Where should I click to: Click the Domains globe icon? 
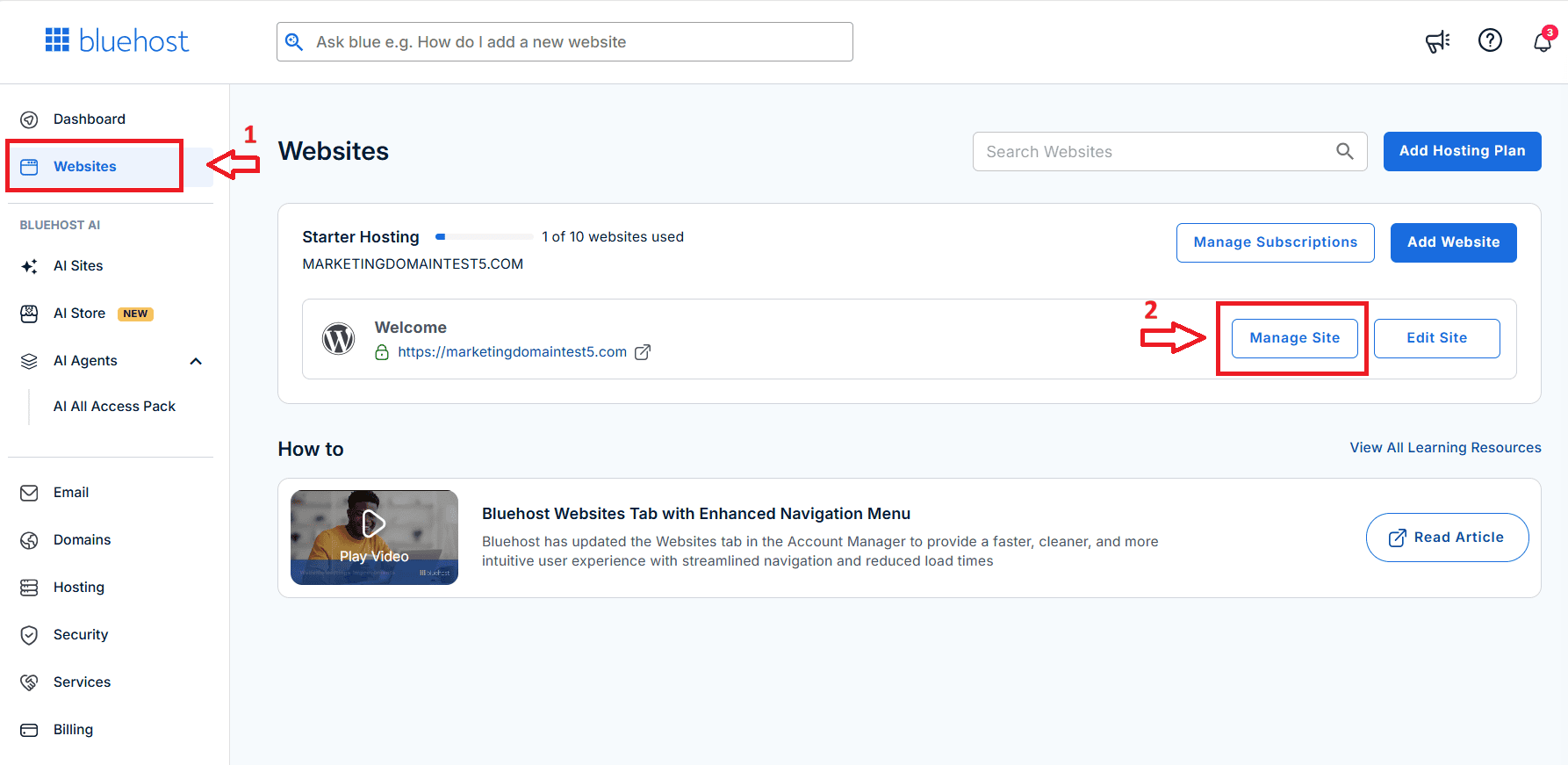pyautogui.click(x=29, y=540)
